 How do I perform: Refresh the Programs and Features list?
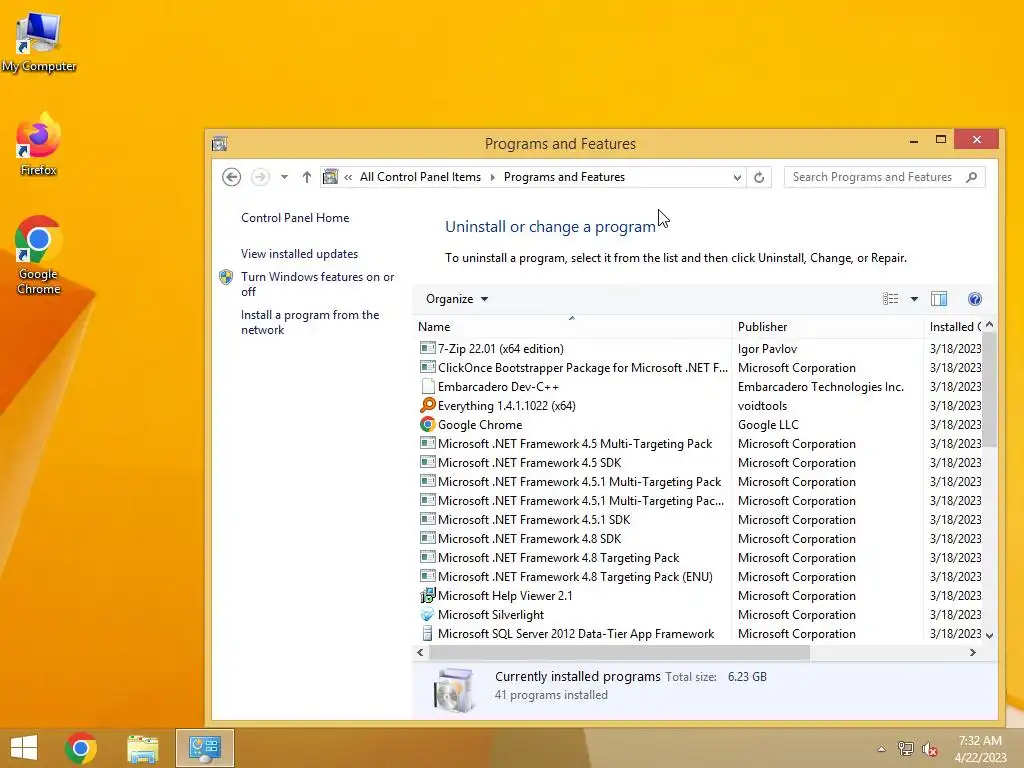(x=759, y=177)
